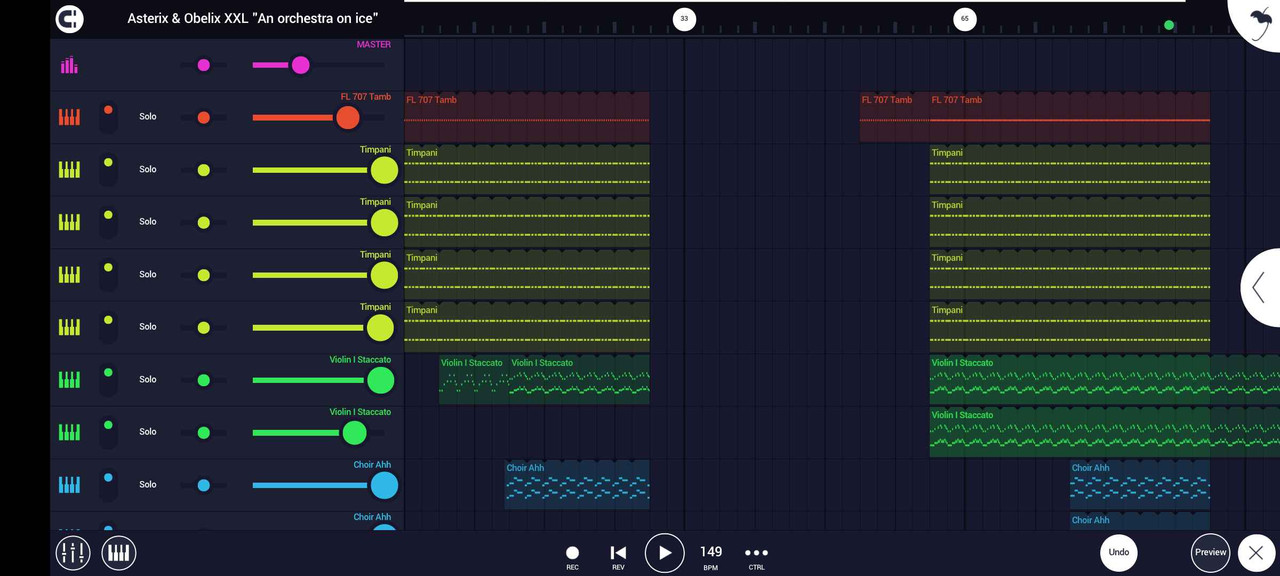Viewport: 1280px width, 576px height.
Task: Open the upper Violin I Staccato instrument icon
Action: [69, 379]
